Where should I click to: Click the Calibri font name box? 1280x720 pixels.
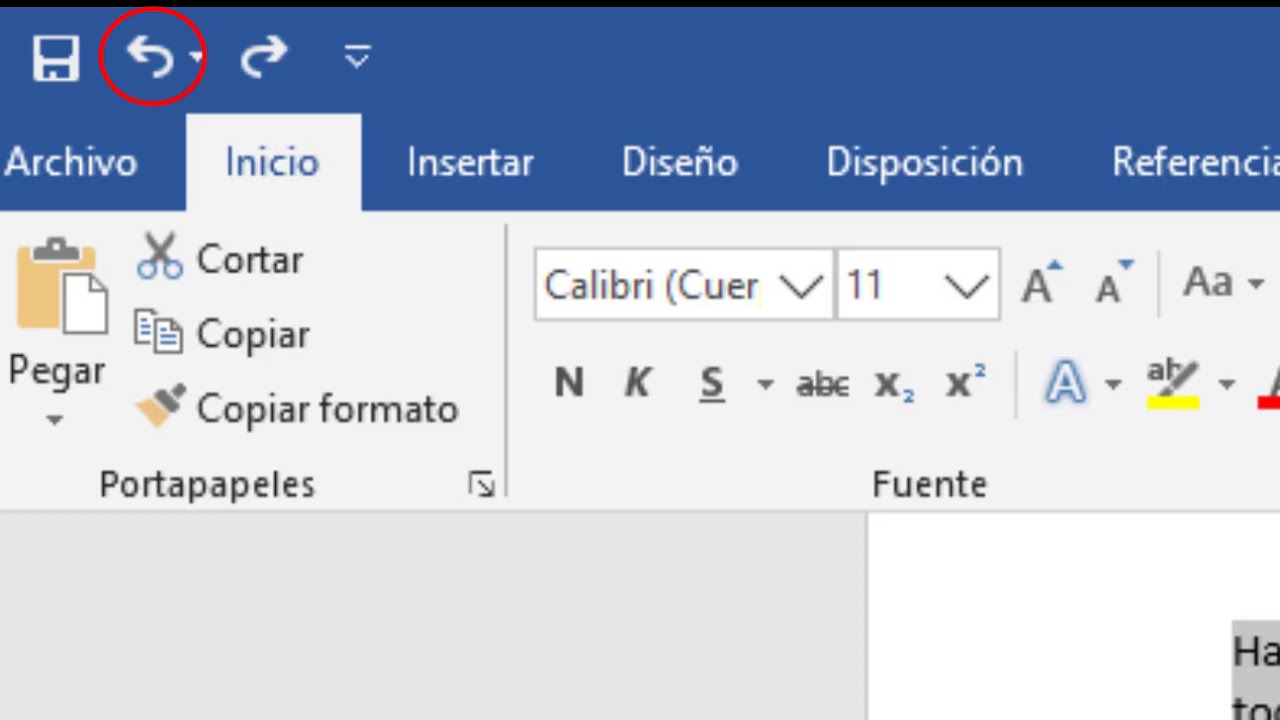(652, 286)
